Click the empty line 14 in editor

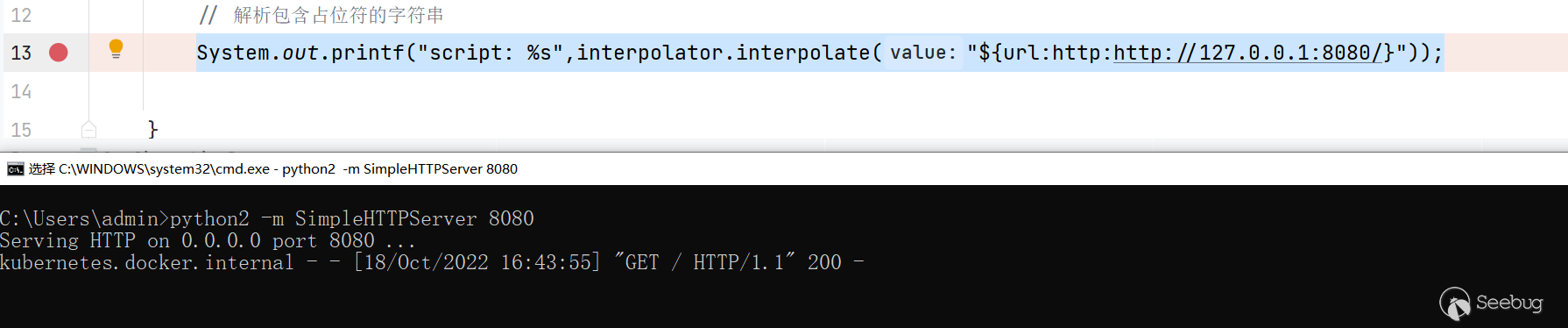click(788, 91)
